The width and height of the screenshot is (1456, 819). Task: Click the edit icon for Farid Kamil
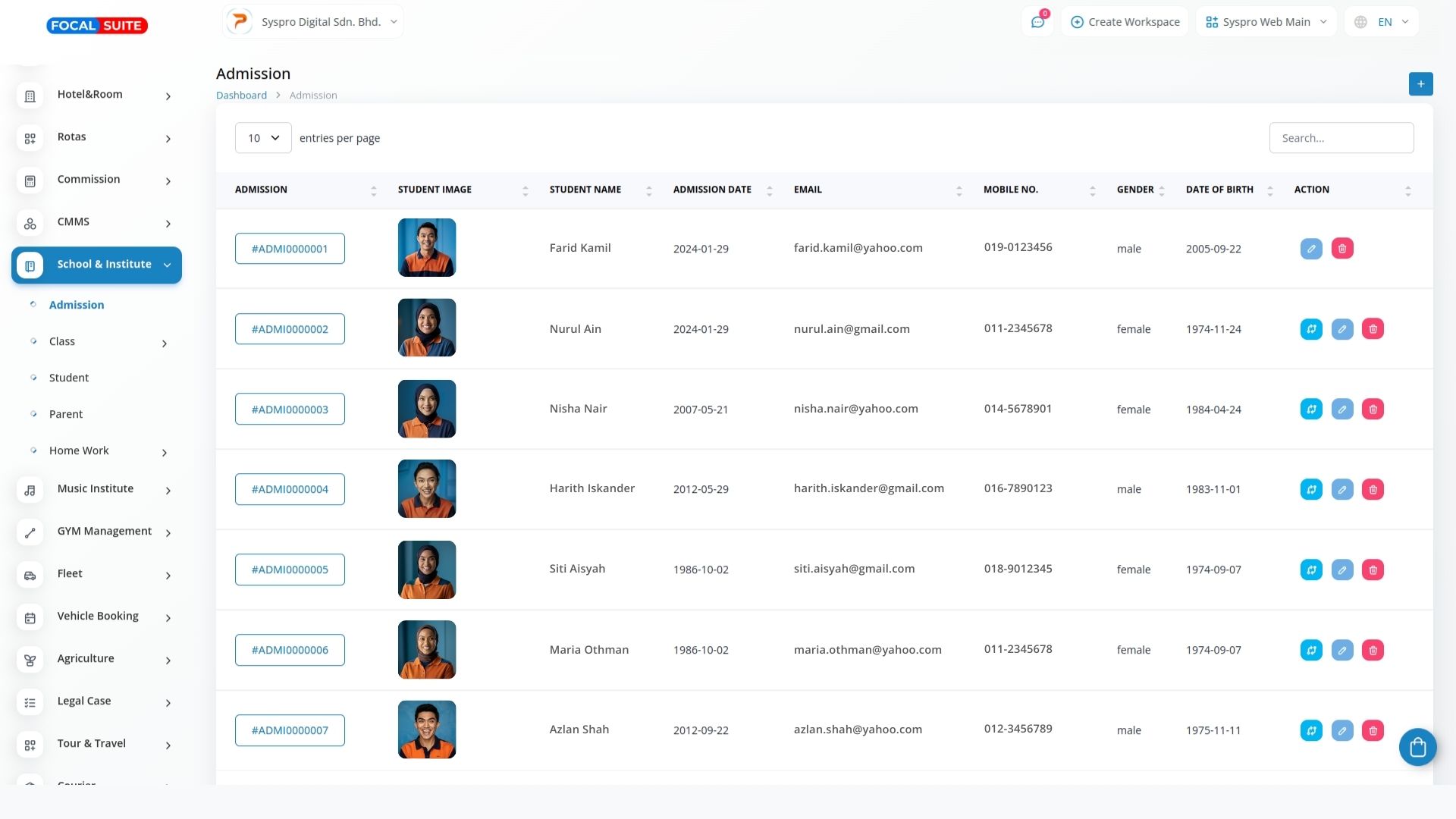1311,249
